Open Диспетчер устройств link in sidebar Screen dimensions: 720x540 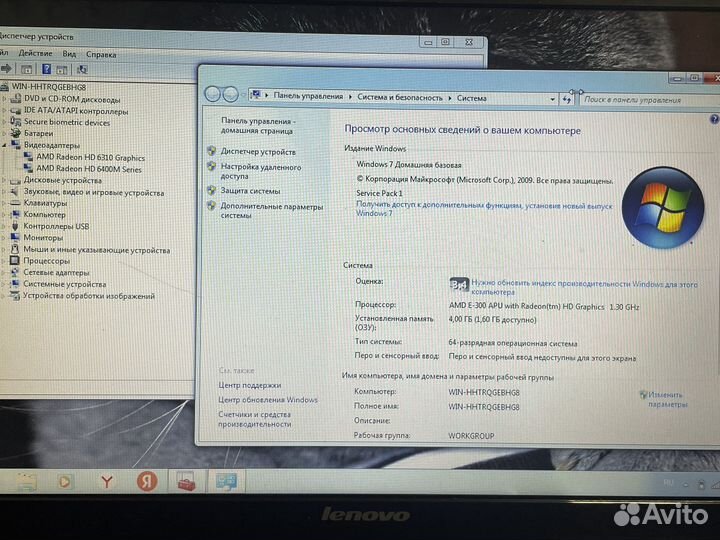click(x=258, y=152)
